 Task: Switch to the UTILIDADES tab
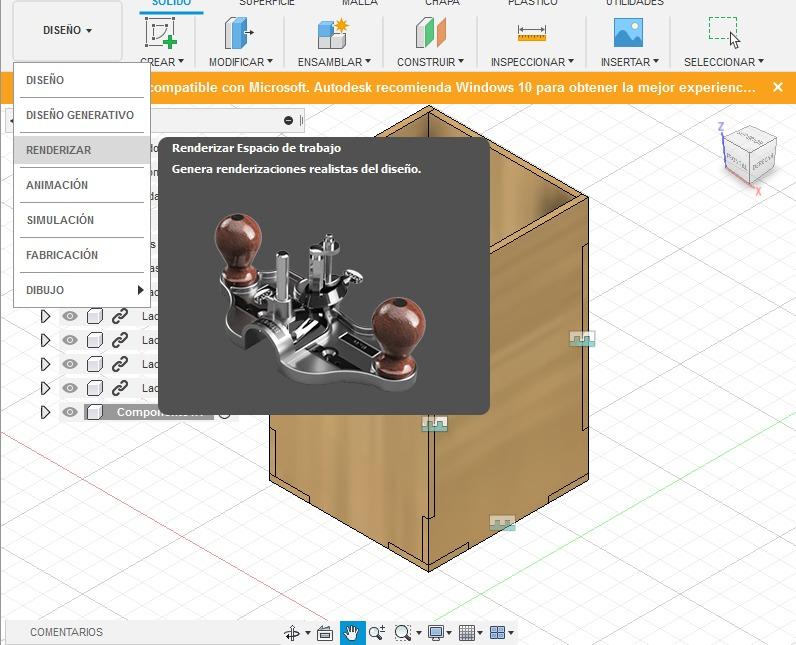pos(635,3)
